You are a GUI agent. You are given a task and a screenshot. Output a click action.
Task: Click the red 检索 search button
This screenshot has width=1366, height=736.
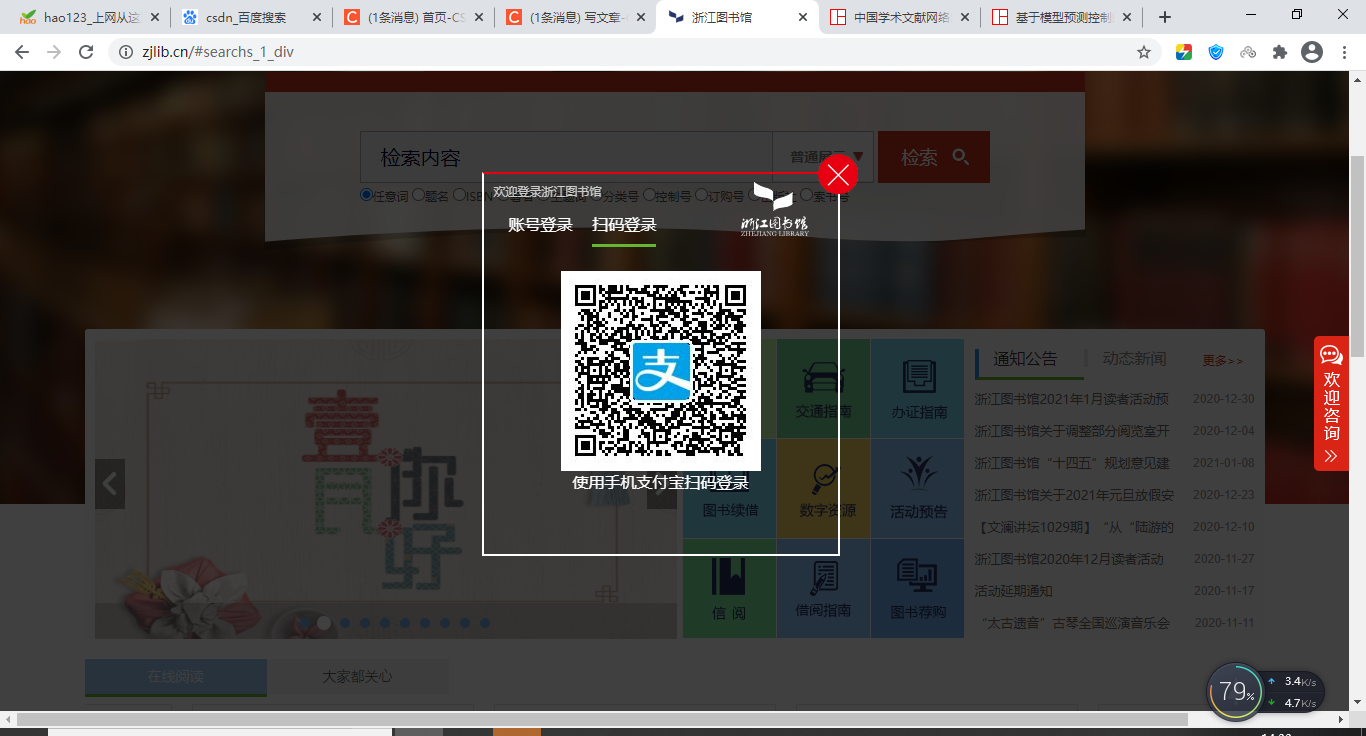[934, 157]
